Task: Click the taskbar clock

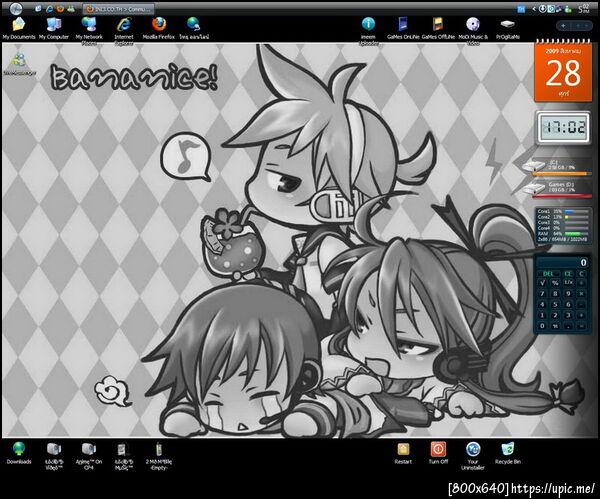Action: pyautogui.click(x=584, y=9)
